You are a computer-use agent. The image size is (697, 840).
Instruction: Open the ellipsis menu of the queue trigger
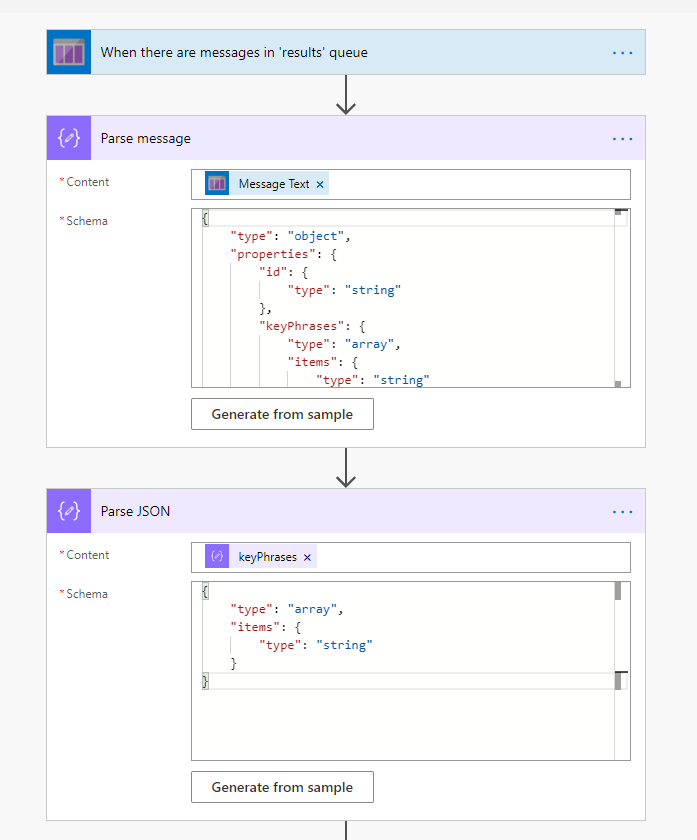tap(623, 53)
